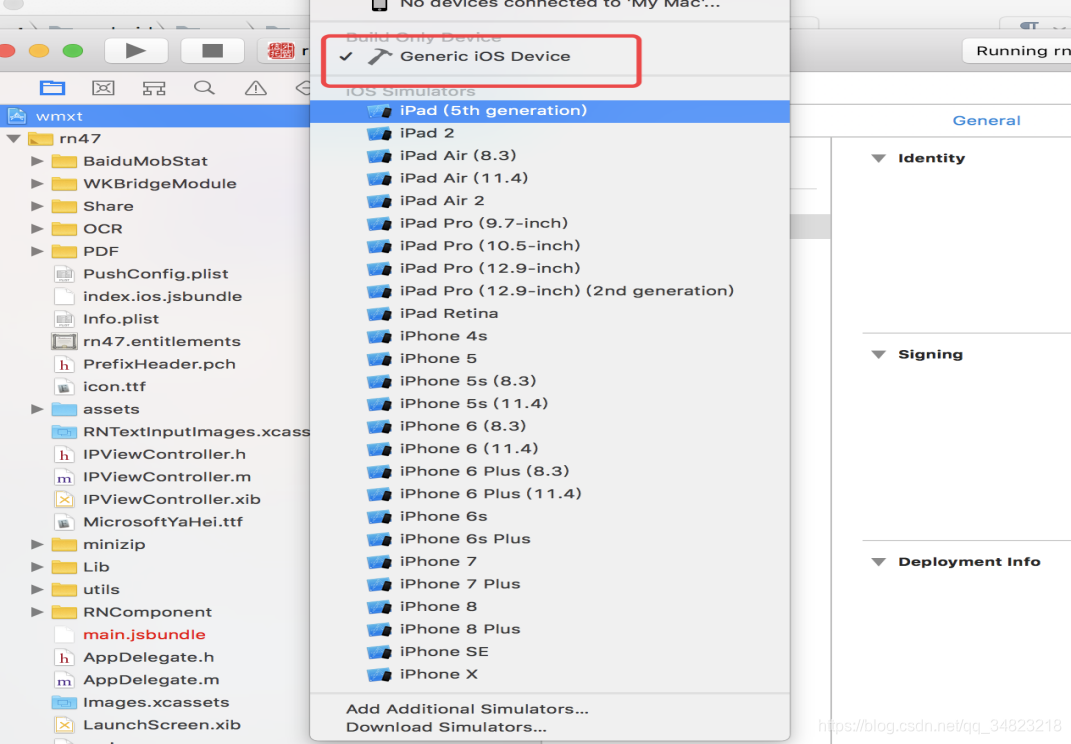Switch to the General tab
The width and height of the screenshot is (1071, 744).
986,121
